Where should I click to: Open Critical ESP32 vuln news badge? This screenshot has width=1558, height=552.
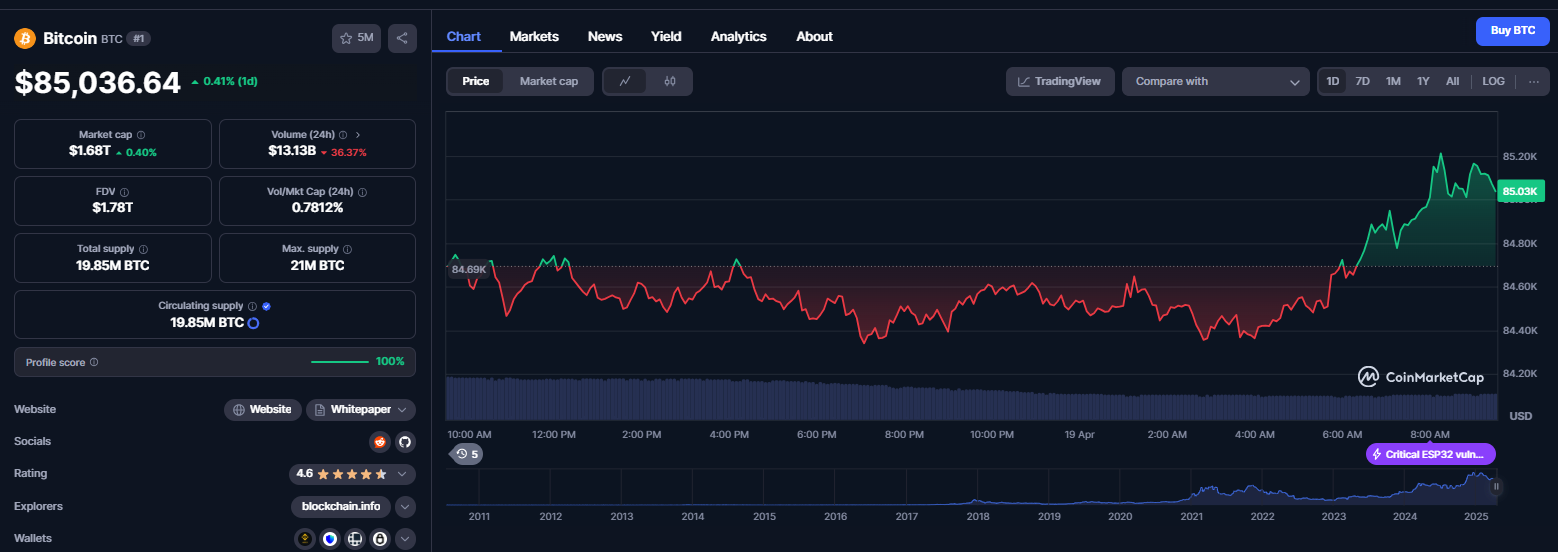pyautogui.click(x=1431, y=454)
